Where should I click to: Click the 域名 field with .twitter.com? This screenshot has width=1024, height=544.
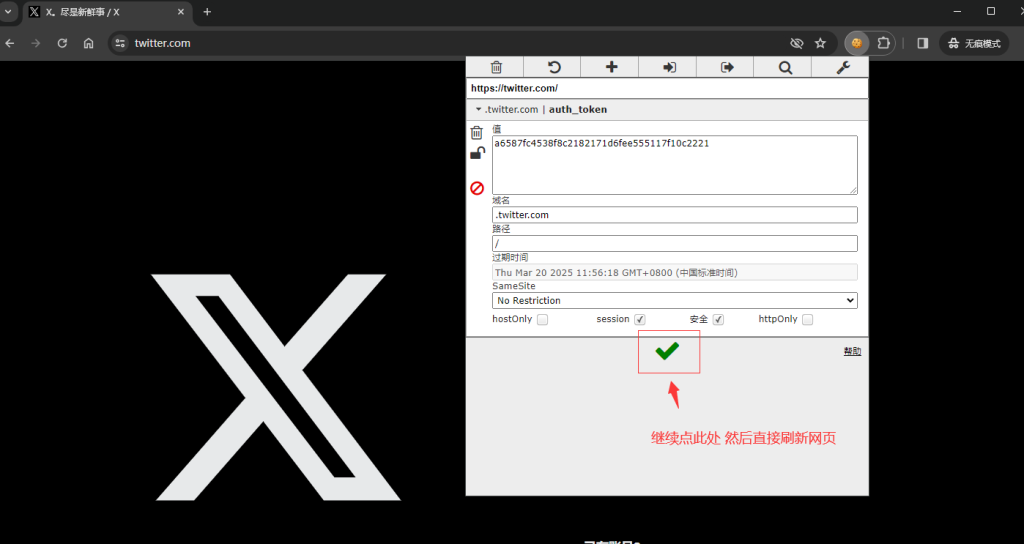pos(675,215)
